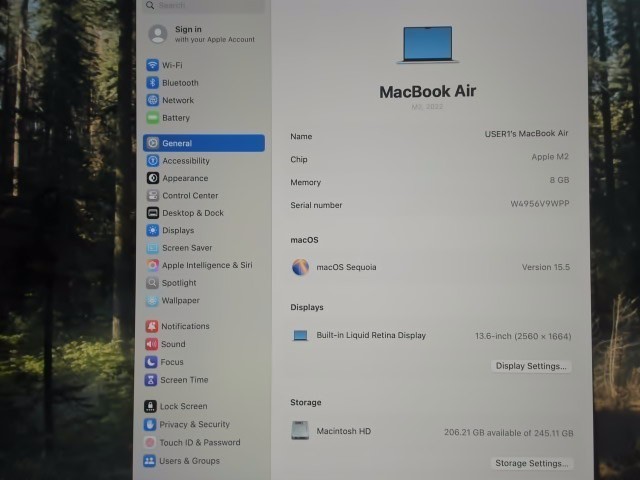Click the computer name USER1's MacBook Air
This screenshot has height=480, width=640.
coord(526,133)
